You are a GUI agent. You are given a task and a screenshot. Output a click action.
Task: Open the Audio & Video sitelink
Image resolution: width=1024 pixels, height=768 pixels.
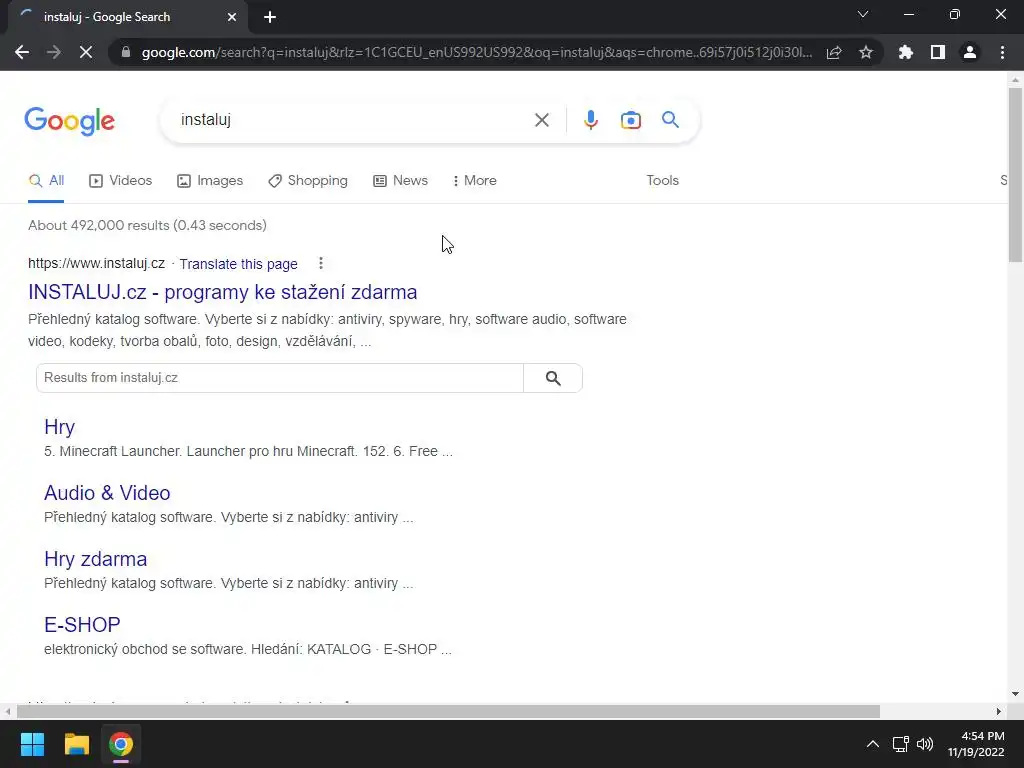[107, 493]
